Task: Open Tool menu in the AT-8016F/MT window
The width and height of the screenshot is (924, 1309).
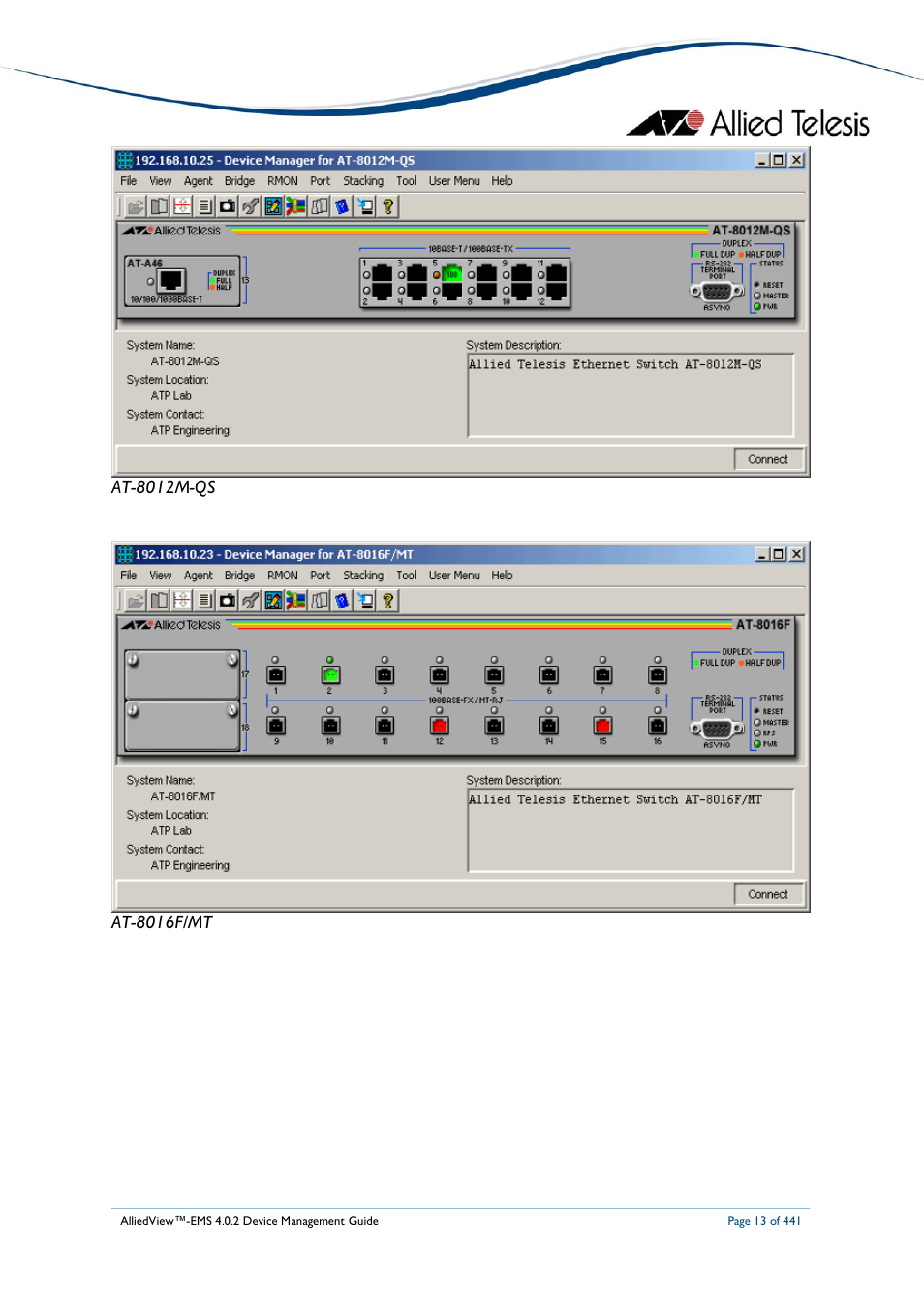Action: click(407, 576)
